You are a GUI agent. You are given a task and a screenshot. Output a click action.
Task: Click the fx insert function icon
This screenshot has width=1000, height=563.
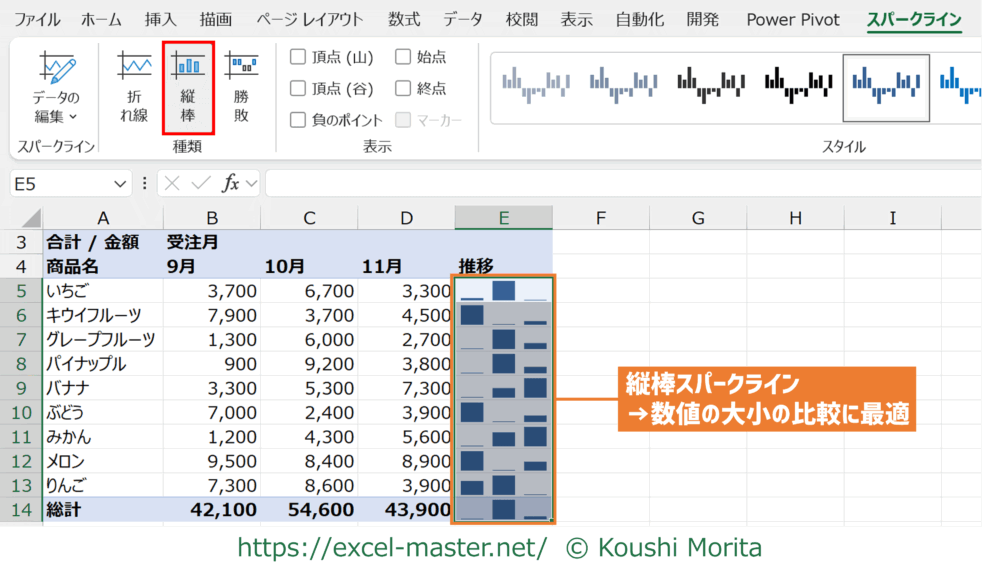230,183
